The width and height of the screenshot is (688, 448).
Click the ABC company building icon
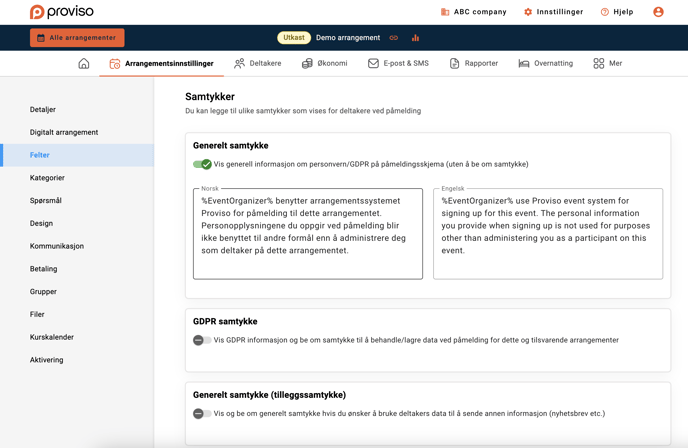pos(445,12)
